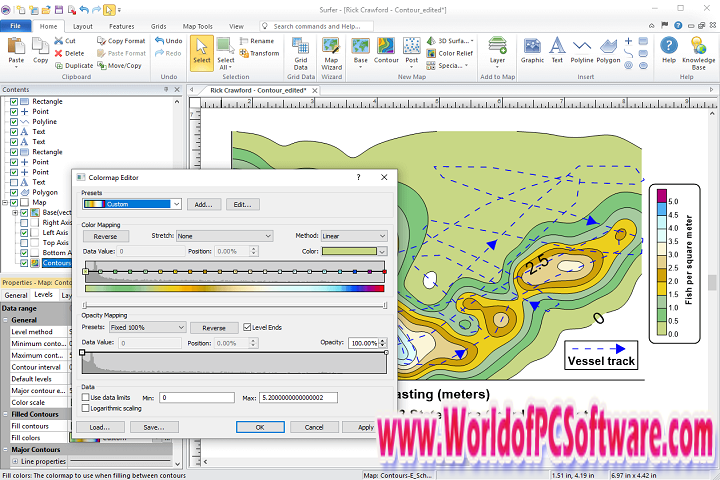
Task: Click the Rename command
Action: pyautogui.click(x=257, y=41)
